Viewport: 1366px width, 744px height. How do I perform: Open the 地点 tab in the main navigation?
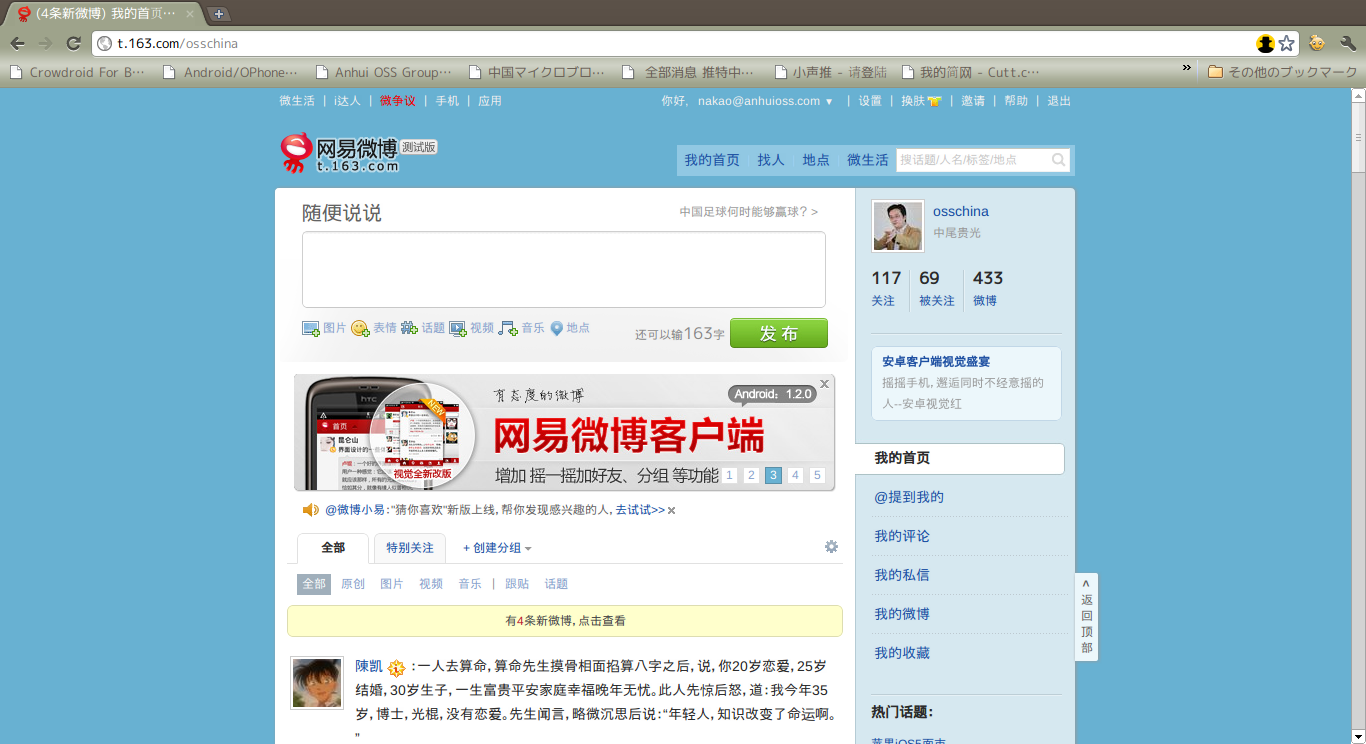[x=816, y=160]
